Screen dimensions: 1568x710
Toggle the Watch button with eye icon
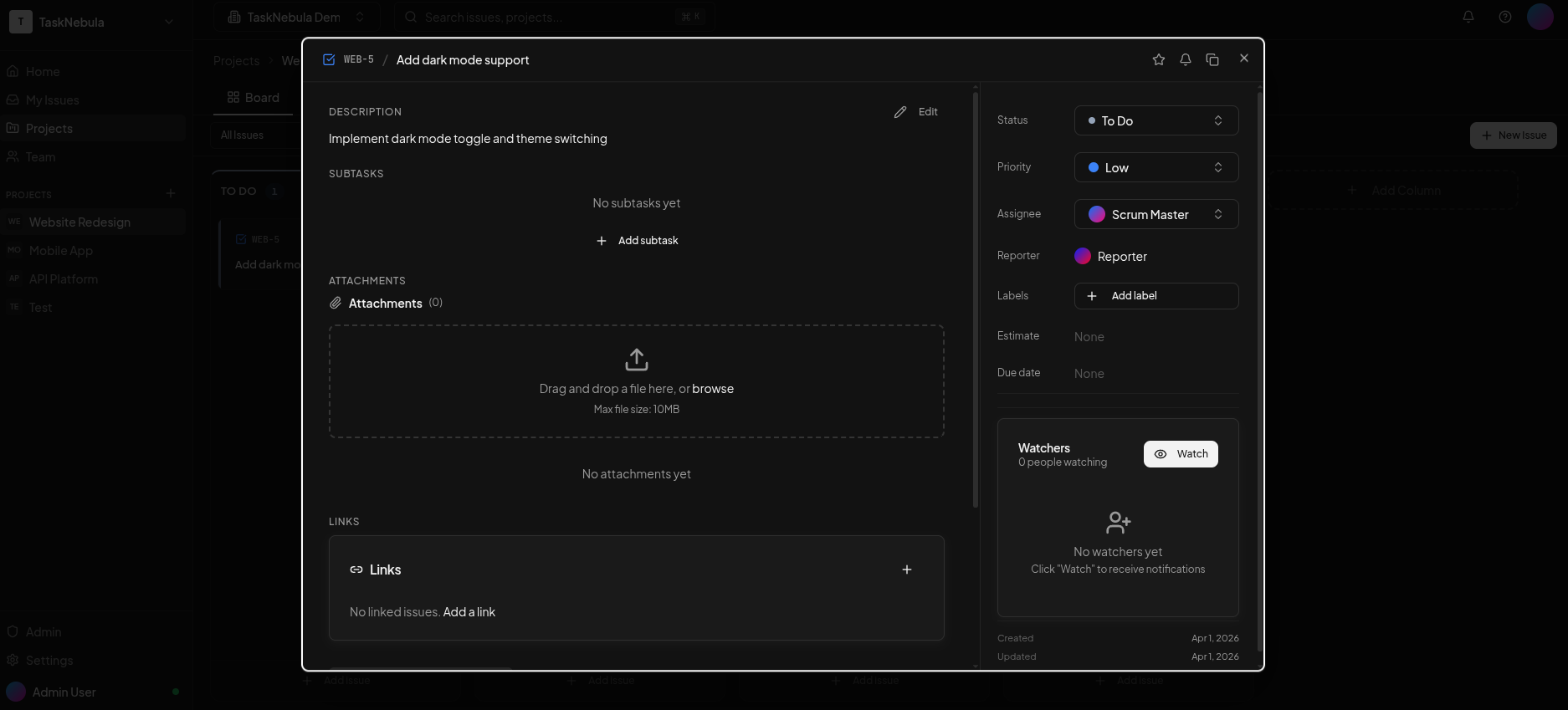click(x=1181, y=454)
